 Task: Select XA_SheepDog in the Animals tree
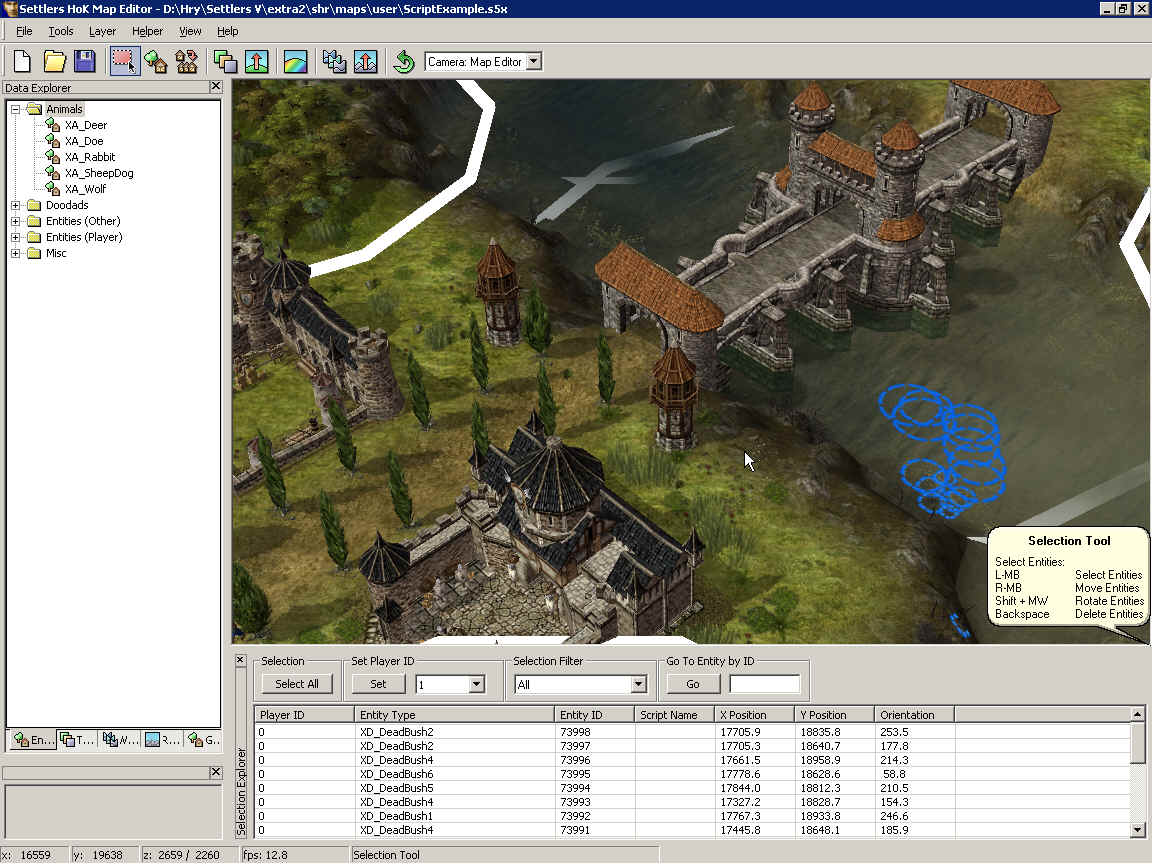(99, 173)
